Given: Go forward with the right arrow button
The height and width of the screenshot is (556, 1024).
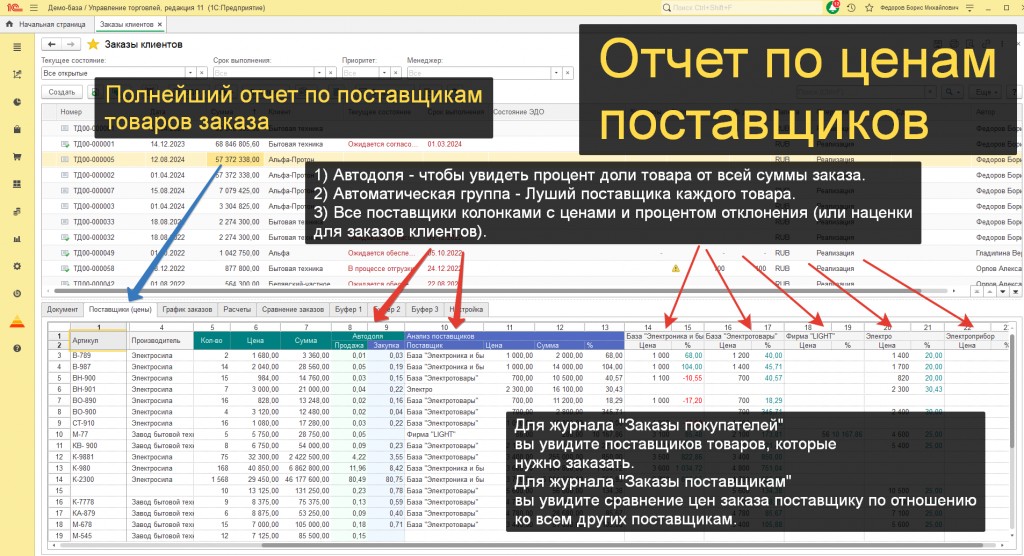Looking at the screenshot, I should (x=70, y=44).
